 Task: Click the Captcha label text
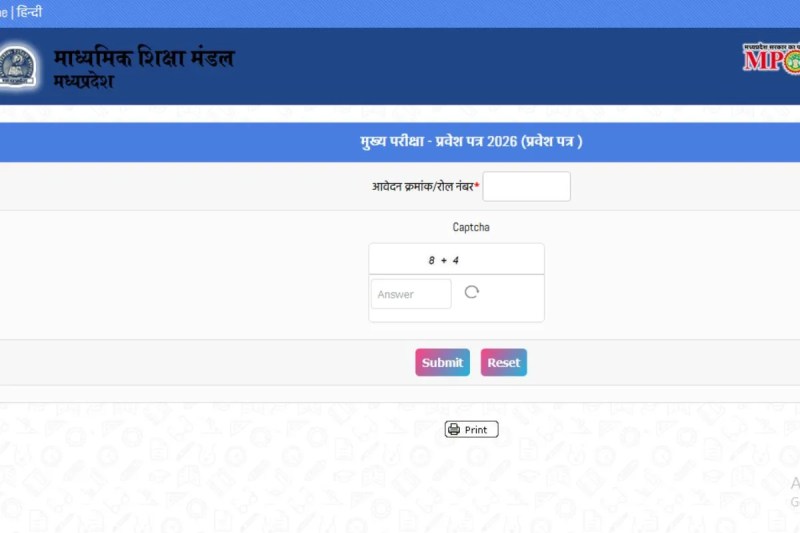coord(471,227)
